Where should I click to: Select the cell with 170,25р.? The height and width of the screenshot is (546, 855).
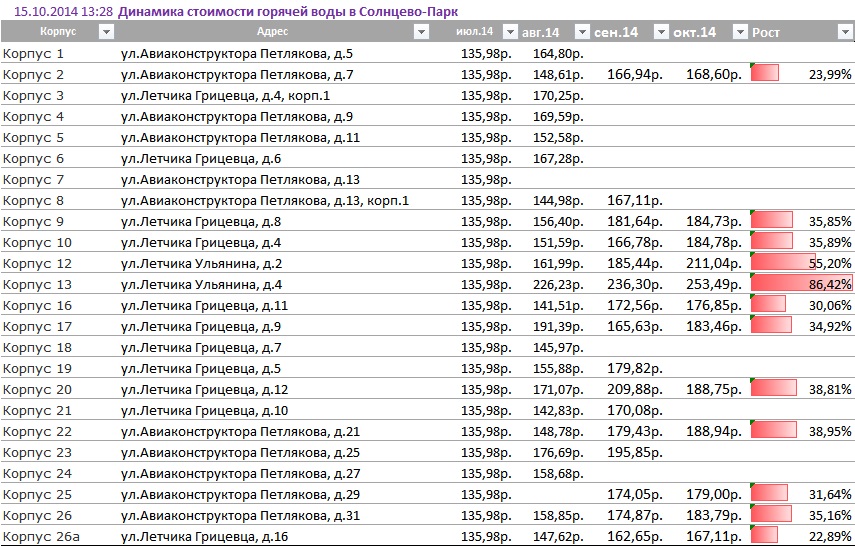point(558,95)
